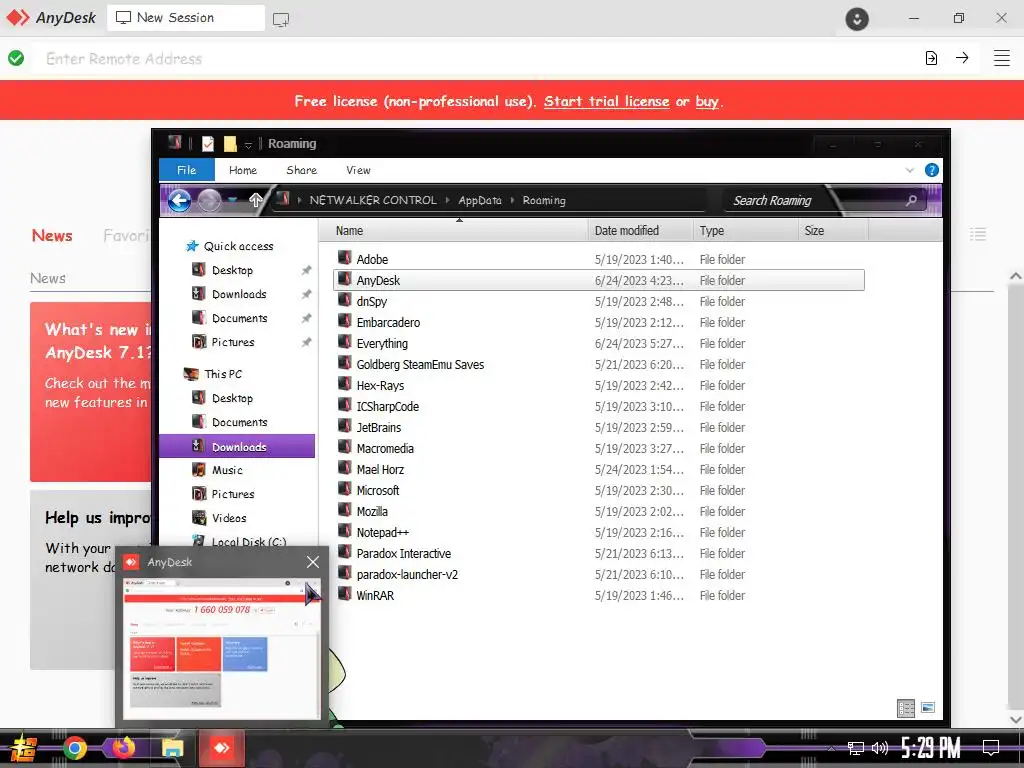Open the quick access toolbar dropdown arrow
Image resolution: width=1024 pixels, height=768 pixels.
point(248,145)
